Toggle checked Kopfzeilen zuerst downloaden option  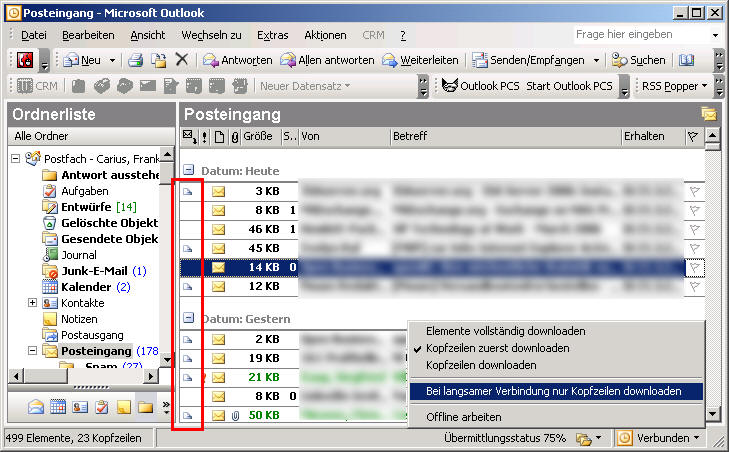pos(497,348)
